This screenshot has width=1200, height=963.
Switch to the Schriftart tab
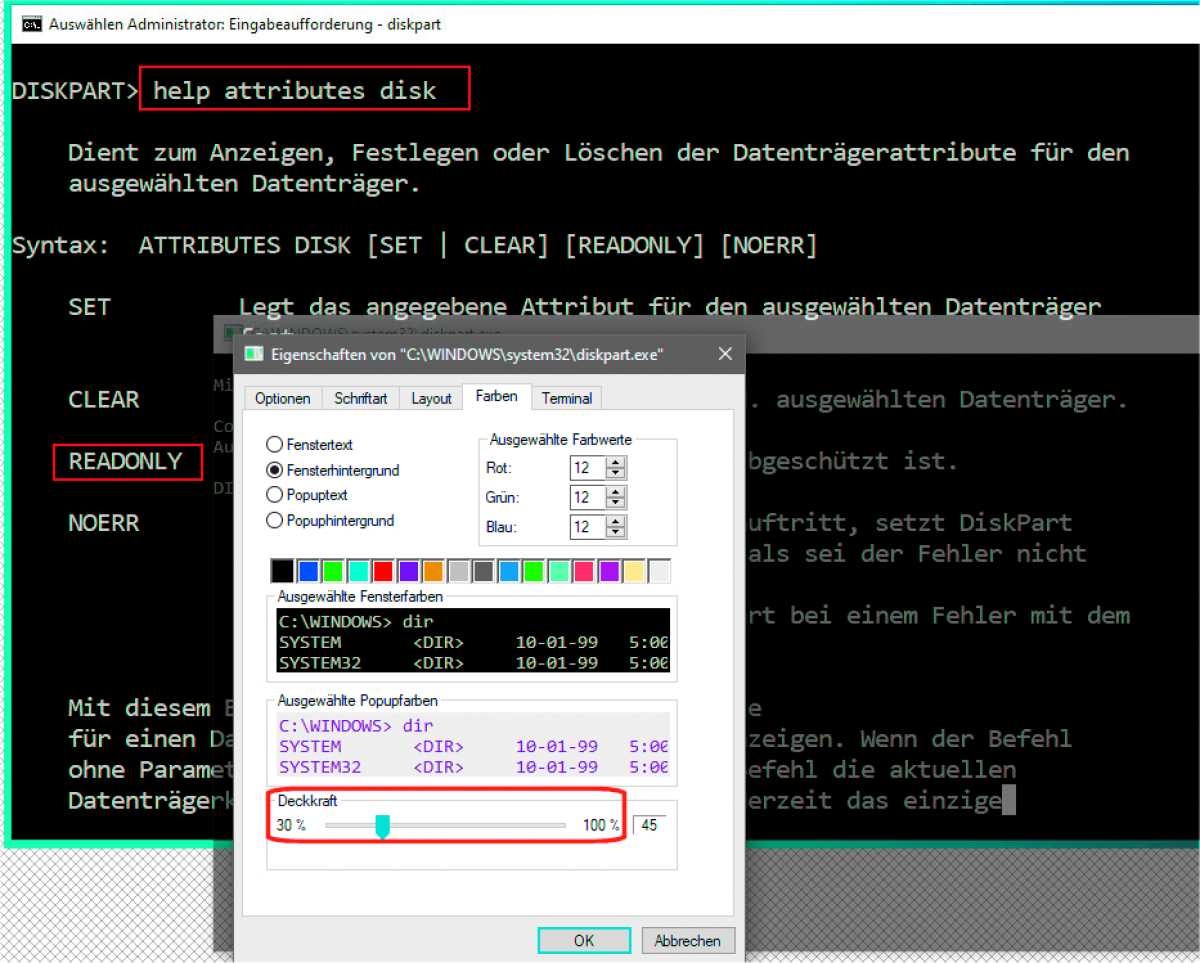click(x=361, y=398)
